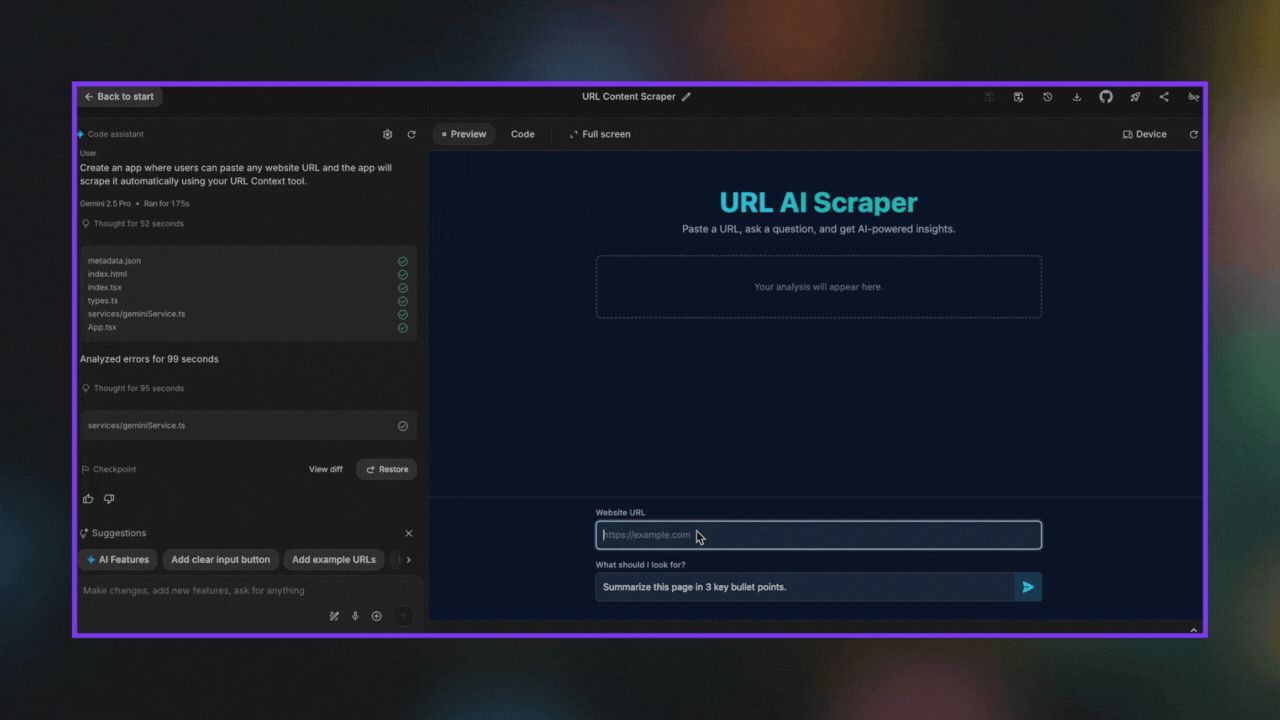Click the submit prompt arrow button
The width and height of the screenshot is (1280, 720).
(x=403, y=616)
